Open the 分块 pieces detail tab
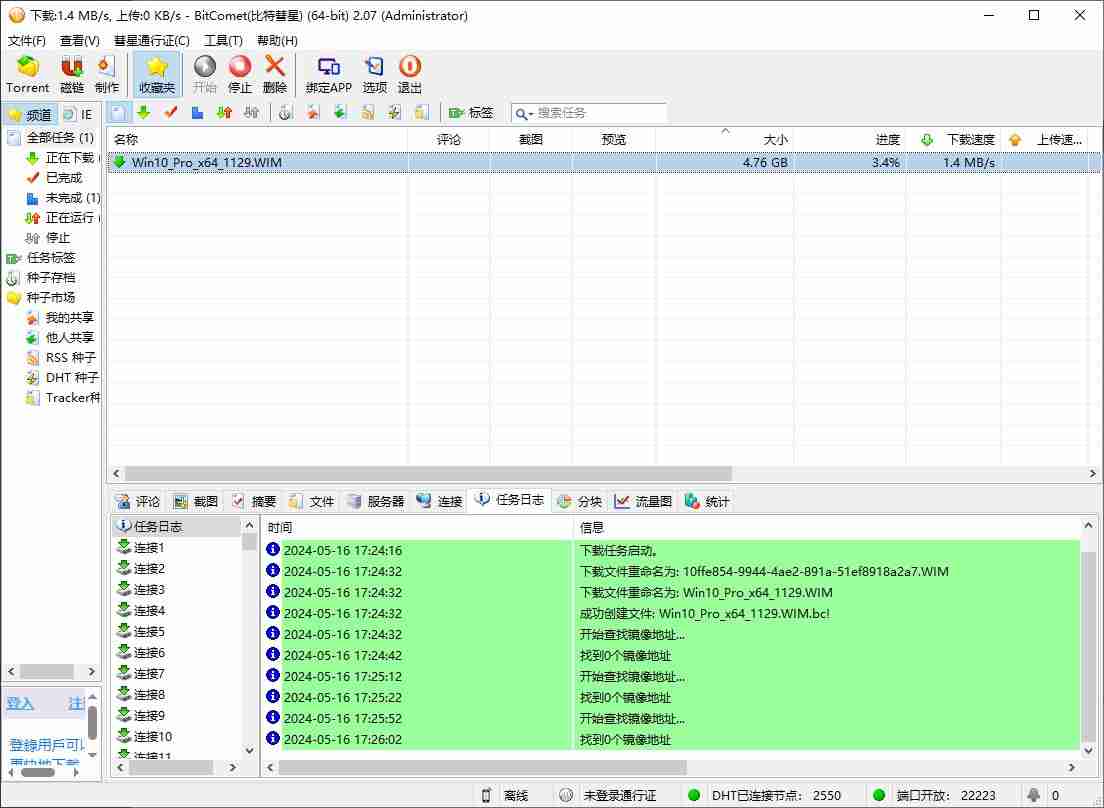The height and width of the screenshot is (808, 1104). [579, 501]
